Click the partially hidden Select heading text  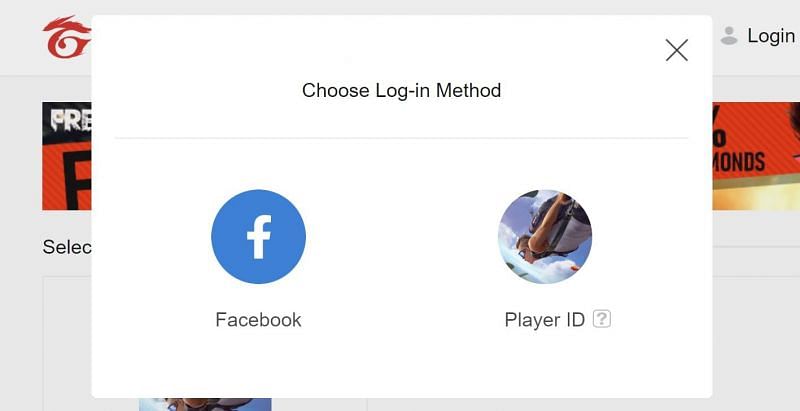(x=67, y=247)
